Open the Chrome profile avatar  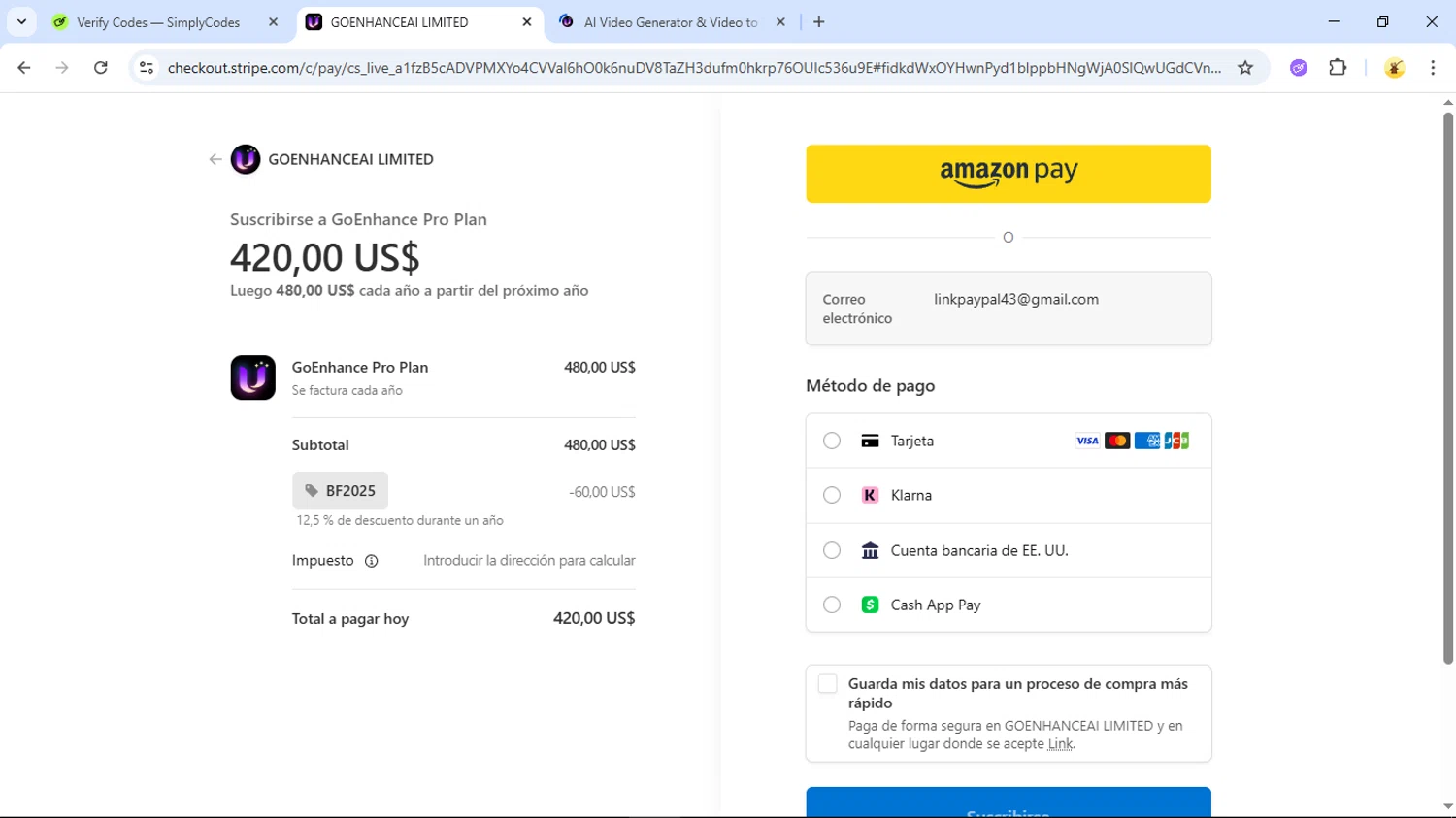tap(1395, 68)
